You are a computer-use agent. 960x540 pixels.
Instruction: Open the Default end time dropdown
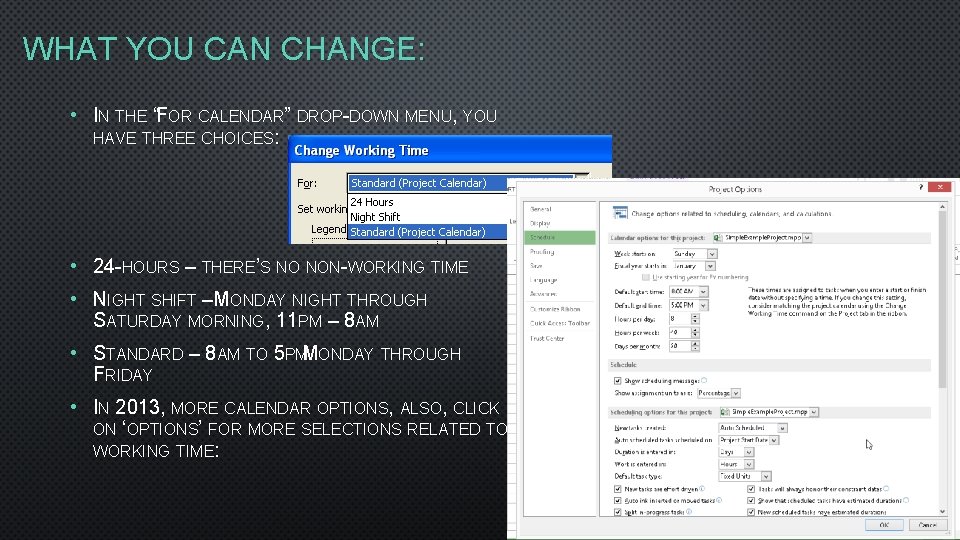[703, 305]
